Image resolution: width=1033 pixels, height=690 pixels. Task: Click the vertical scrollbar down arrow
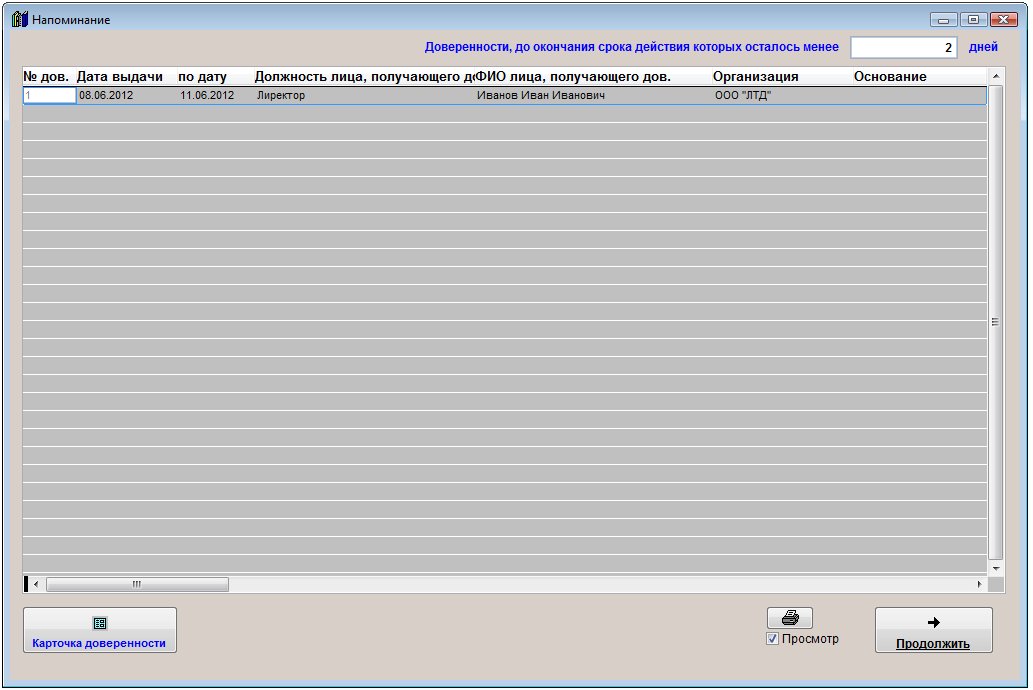[x=996, y=568]
